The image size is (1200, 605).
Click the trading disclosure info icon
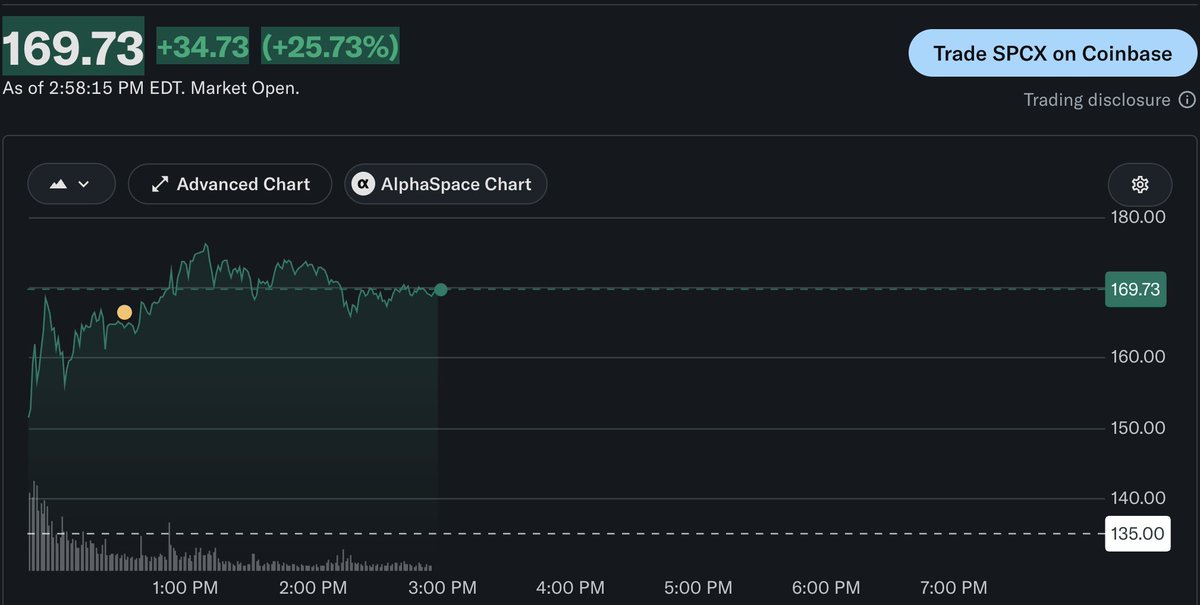click(x=1187, y=100)
